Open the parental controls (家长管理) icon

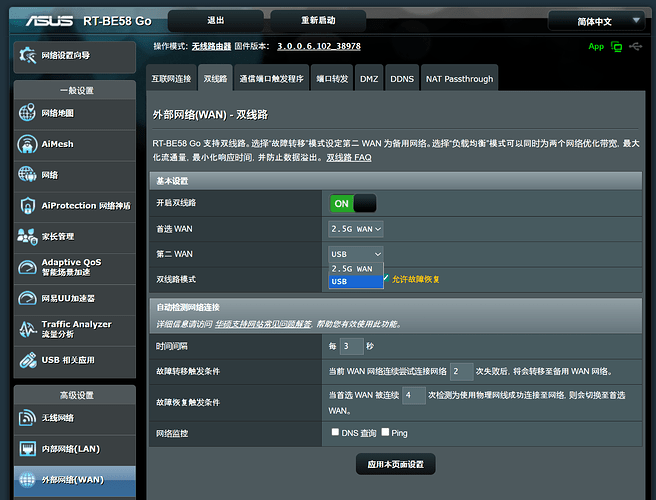pos(27,236)
